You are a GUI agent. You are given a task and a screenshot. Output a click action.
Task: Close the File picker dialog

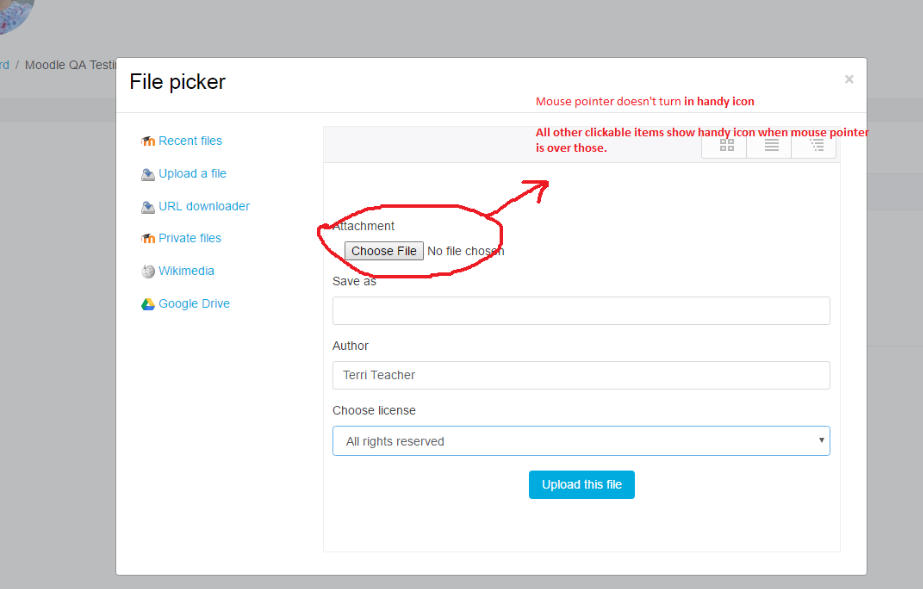(849, 79)
